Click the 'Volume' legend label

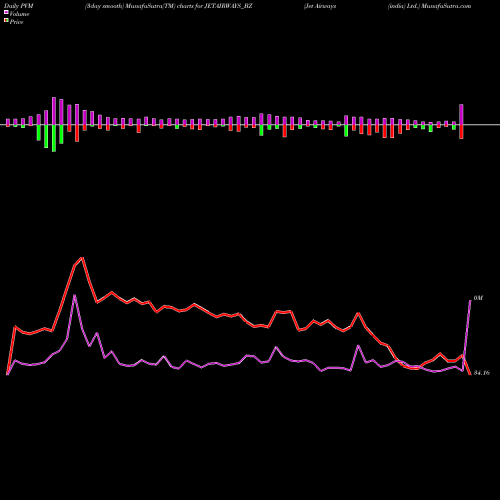tap(19, 14)
